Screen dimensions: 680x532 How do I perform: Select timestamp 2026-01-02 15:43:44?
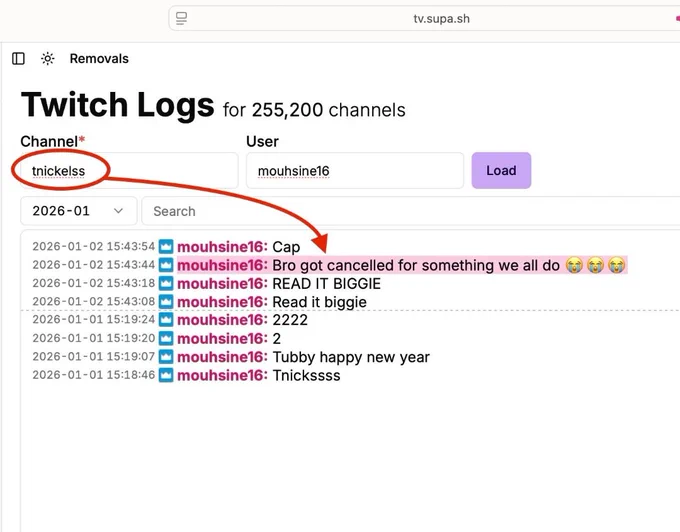coord(94,264)
